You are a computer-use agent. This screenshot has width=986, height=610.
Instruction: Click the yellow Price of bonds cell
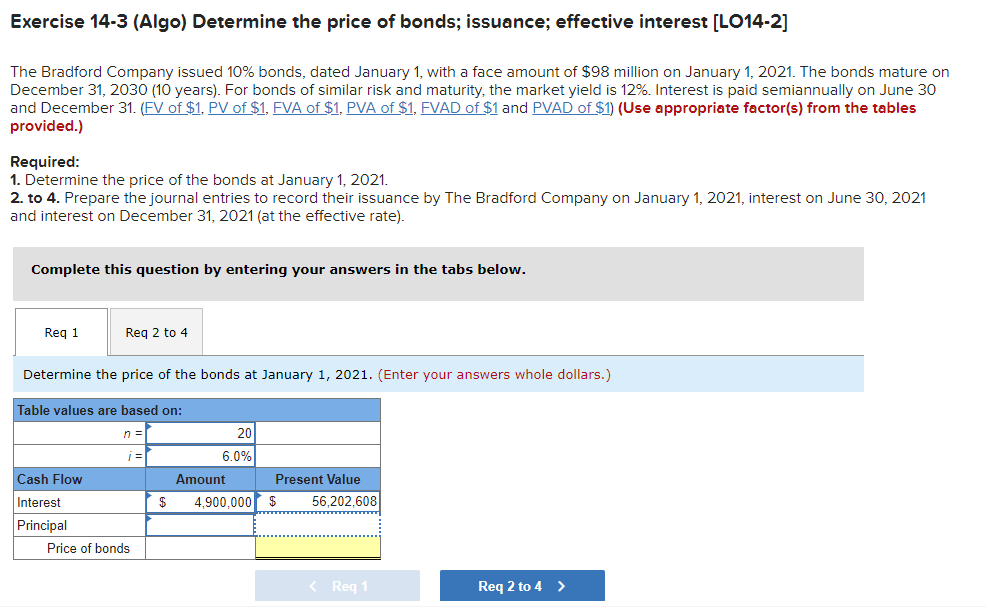[x=320, y=548]
